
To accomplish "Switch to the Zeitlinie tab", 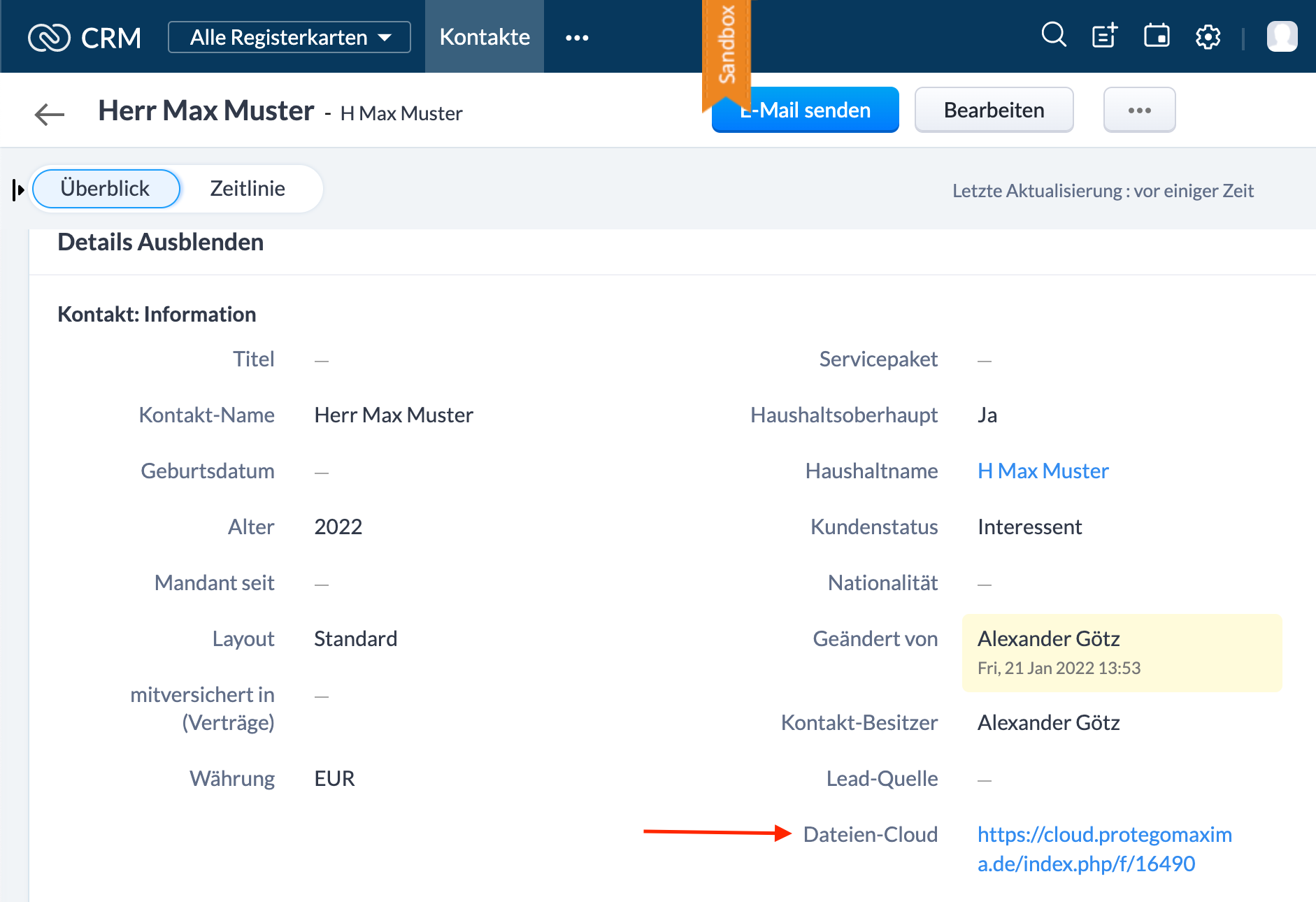I will coord(248,189).
